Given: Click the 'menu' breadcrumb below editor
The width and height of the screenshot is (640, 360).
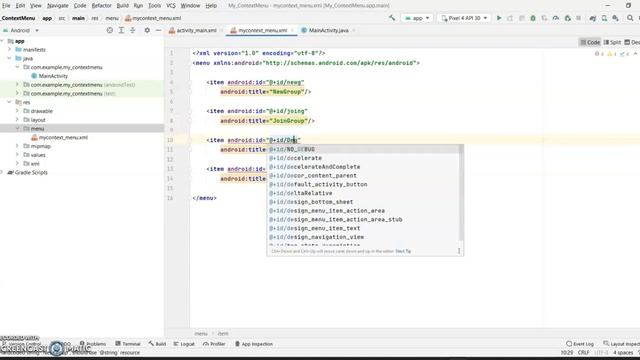Looking at the screenshot, I should (201, 333).
